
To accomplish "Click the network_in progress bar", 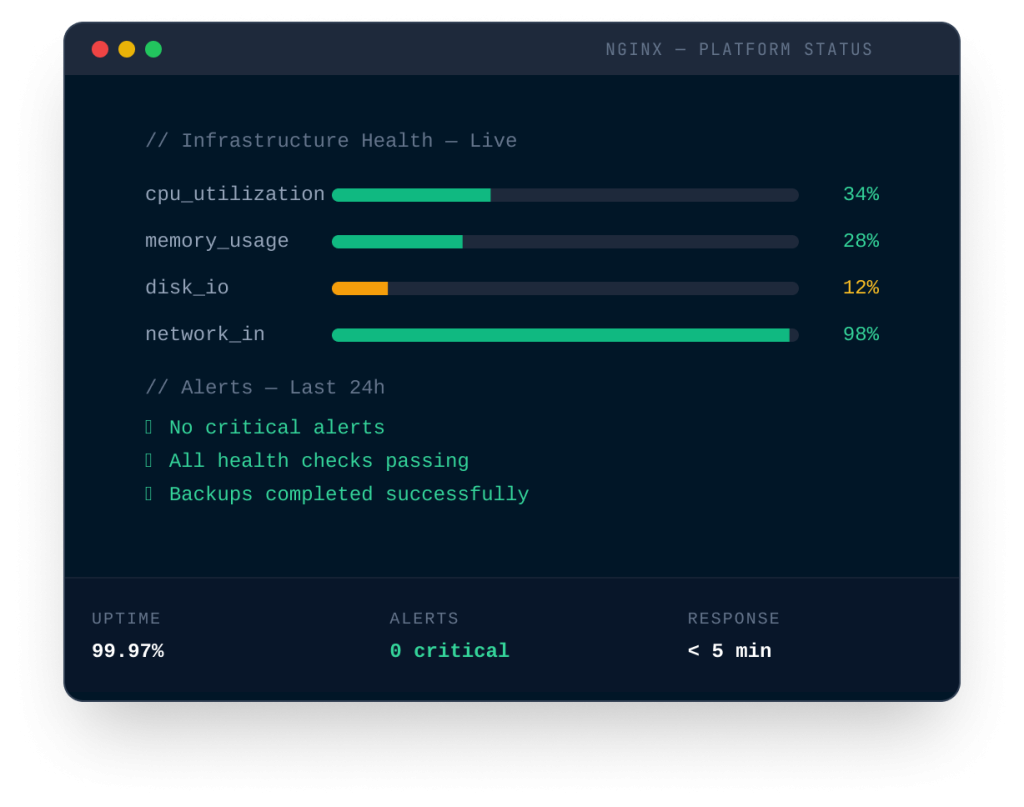I will pyautogui.click(x=565, y=335).
